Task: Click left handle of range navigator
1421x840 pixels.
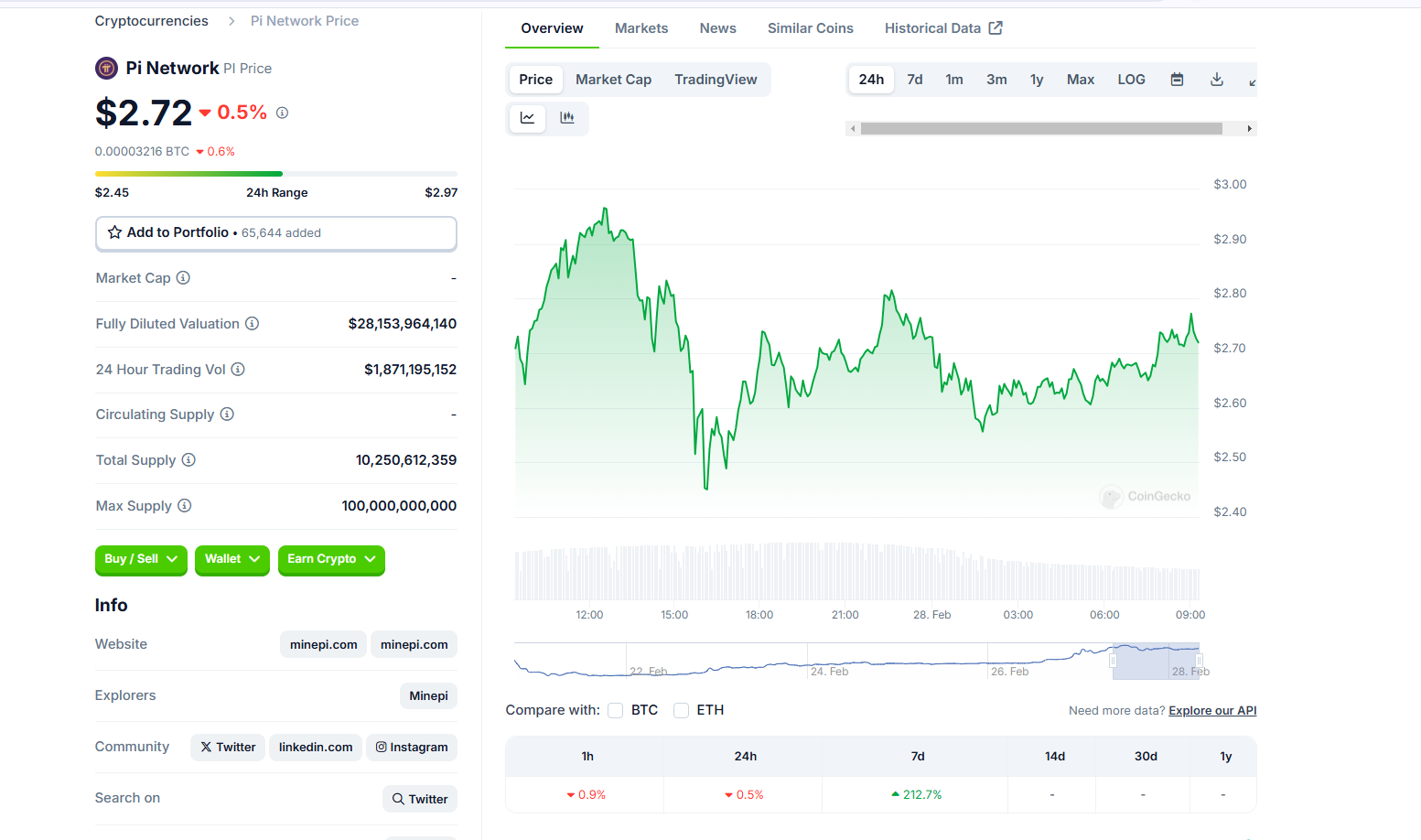Action: pos(1113,661)
